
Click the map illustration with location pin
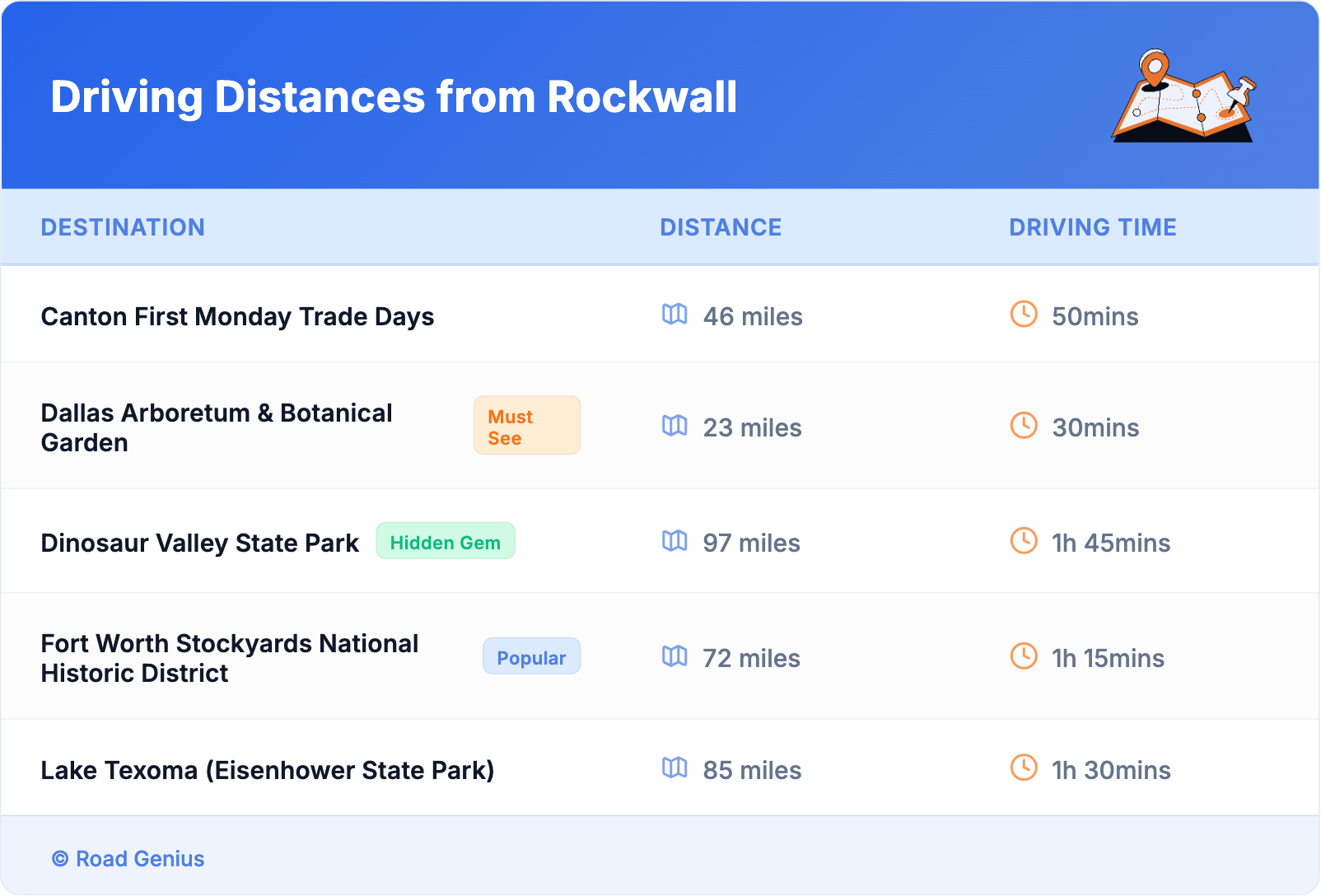pos(1183,96)
